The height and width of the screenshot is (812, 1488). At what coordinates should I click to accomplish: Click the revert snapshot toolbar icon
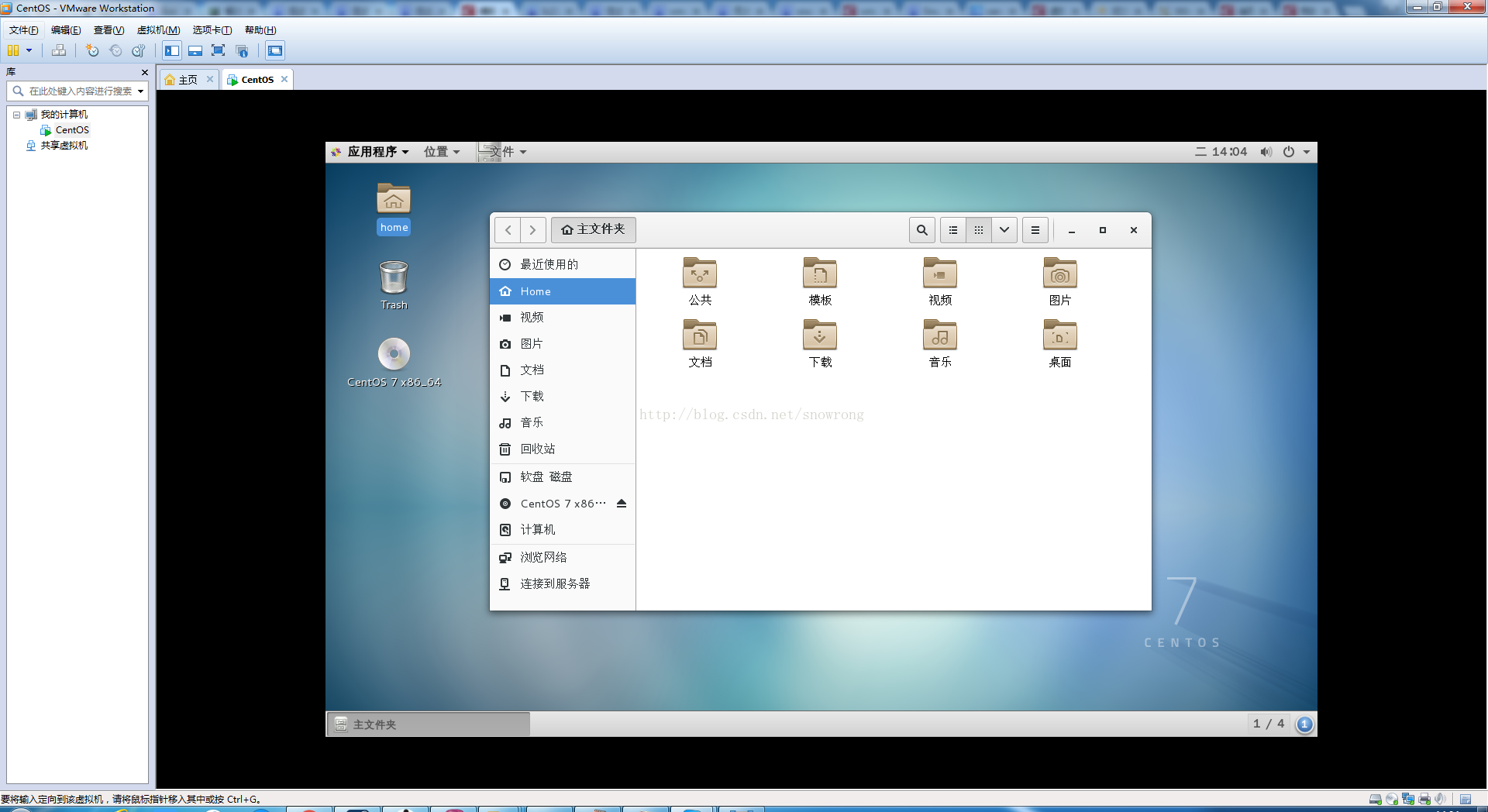115,51
